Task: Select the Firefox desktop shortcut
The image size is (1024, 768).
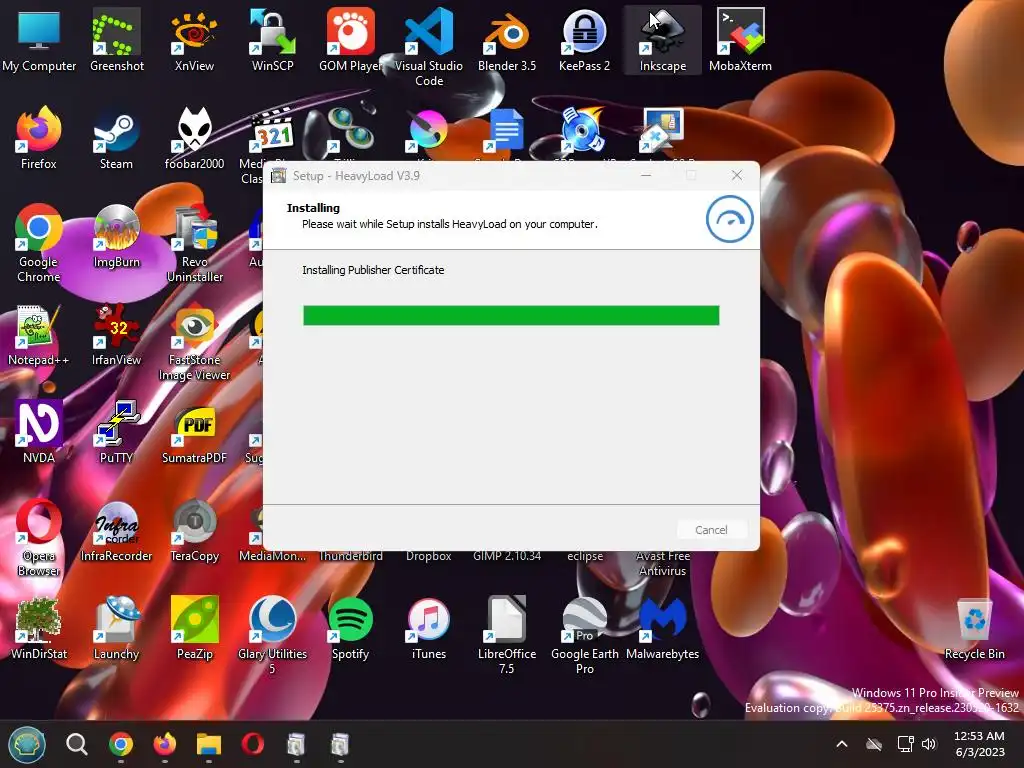Action: pyautogui.click(x=39, y=138)
